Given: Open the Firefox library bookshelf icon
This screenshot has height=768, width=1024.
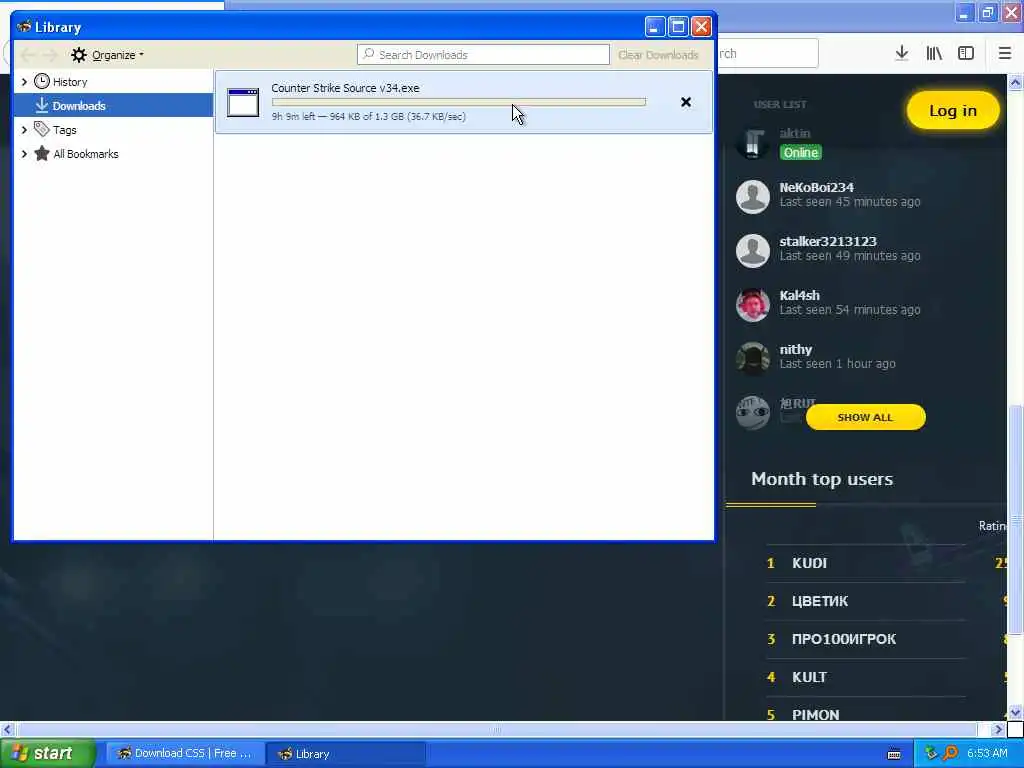Looking at the screenshot, I should coord(934,53).
